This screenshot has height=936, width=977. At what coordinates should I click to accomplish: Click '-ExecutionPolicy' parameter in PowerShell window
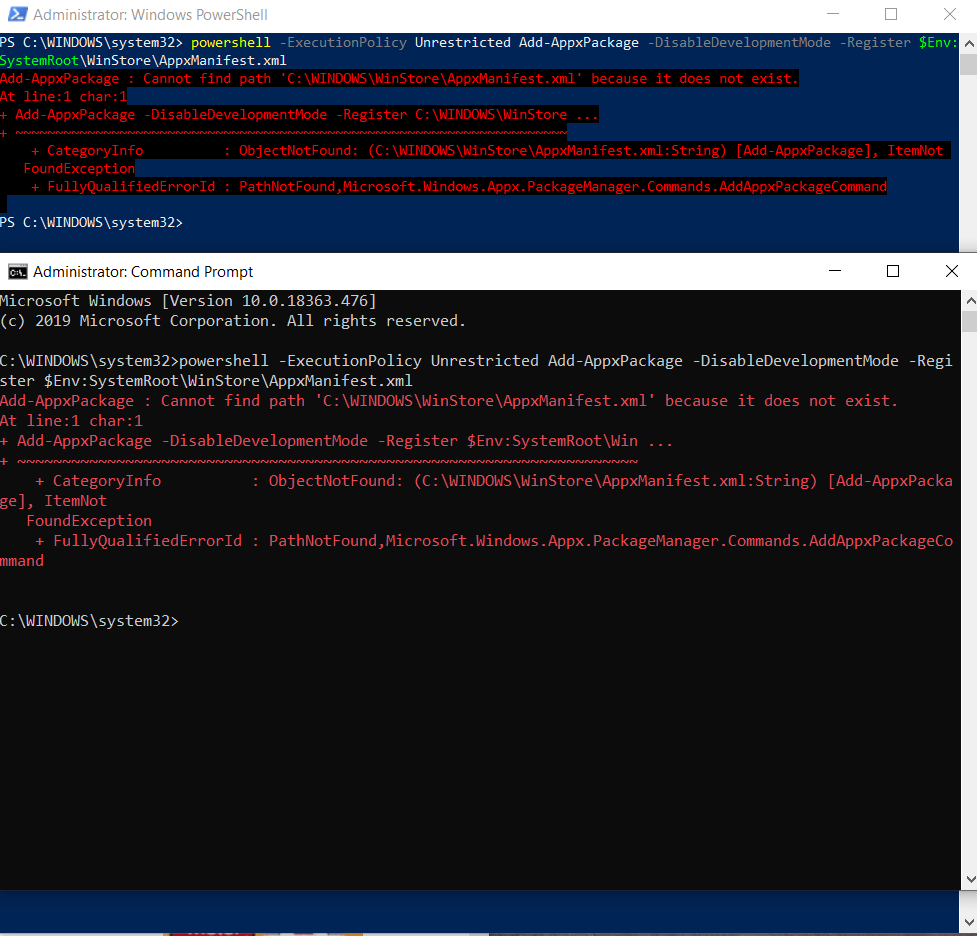(x=343, y=42)
